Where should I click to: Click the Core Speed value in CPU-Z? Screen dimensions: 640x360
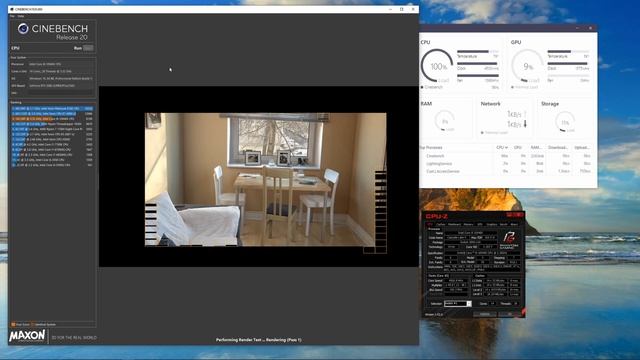[456, 280]
